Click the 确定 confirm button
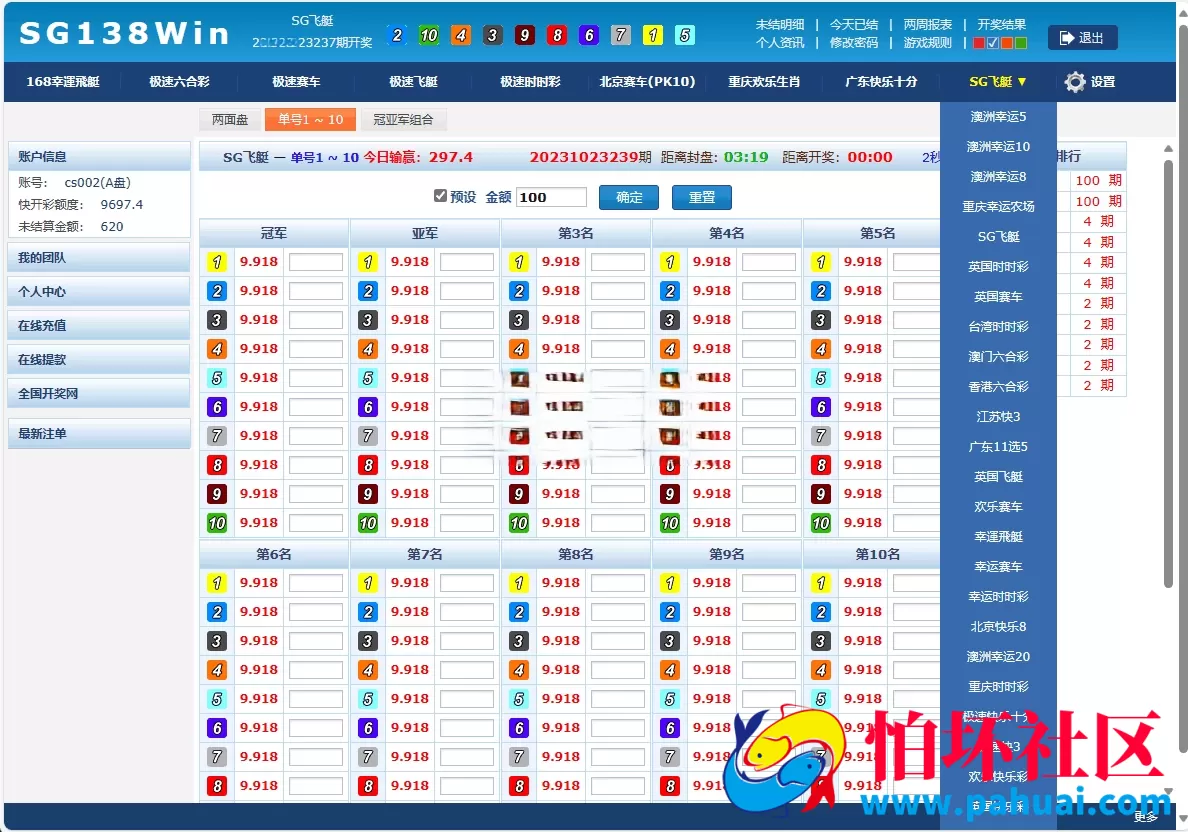 [629, 197]
